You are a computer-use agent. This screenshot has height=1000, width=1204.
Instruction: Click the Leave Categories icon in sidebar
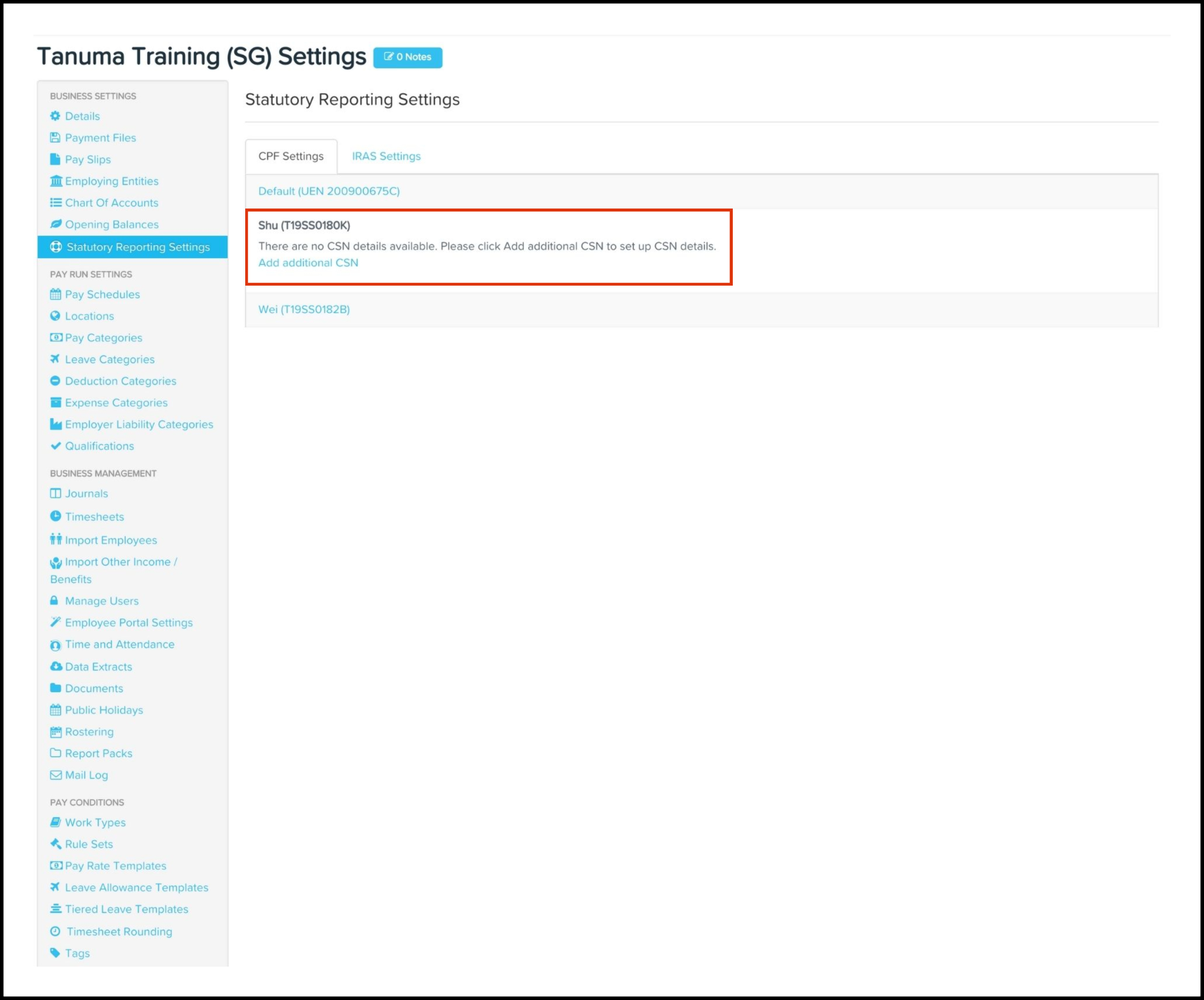(x=53, y=359)
